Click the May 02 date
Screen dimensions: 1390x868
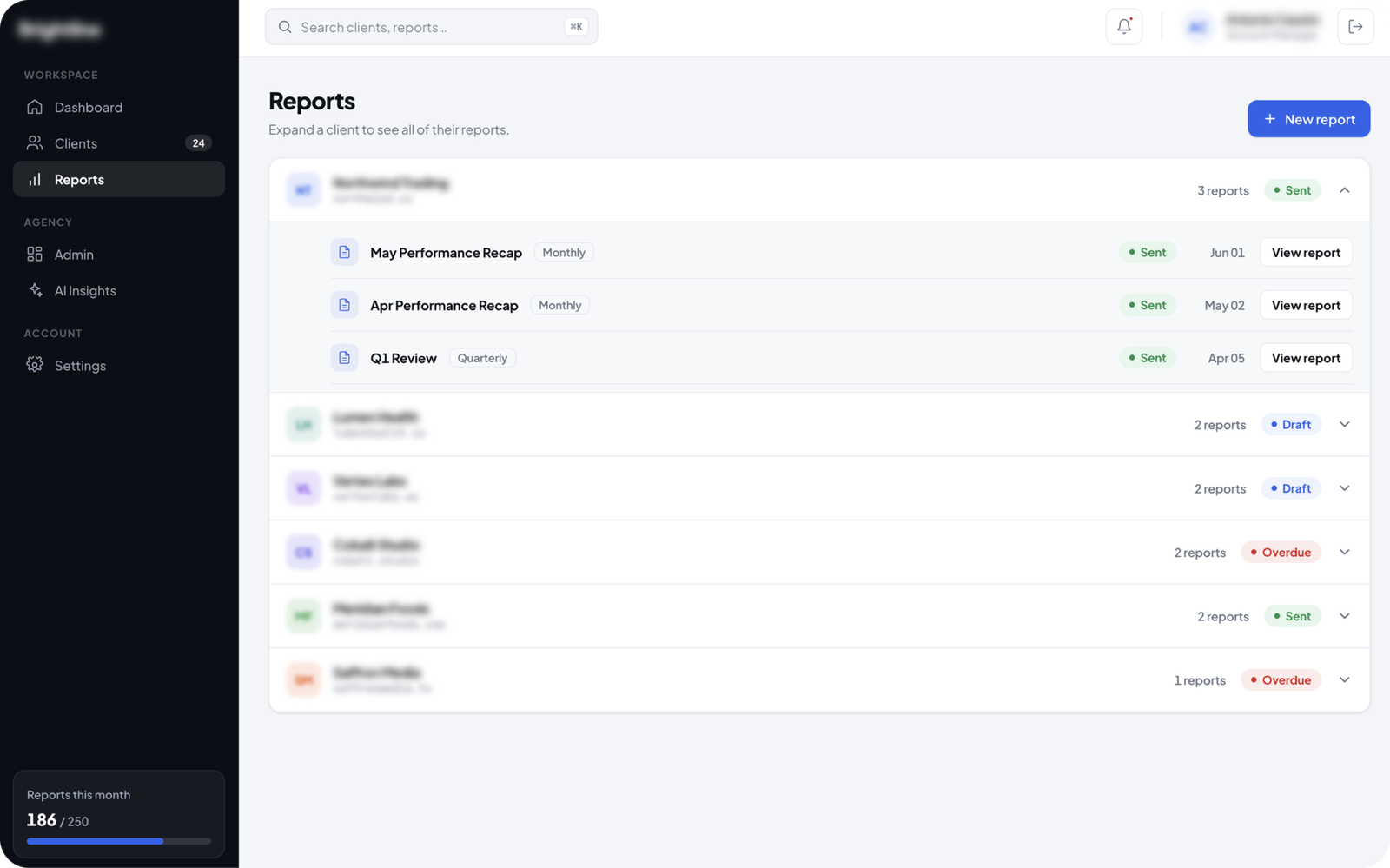[1224, 305]
